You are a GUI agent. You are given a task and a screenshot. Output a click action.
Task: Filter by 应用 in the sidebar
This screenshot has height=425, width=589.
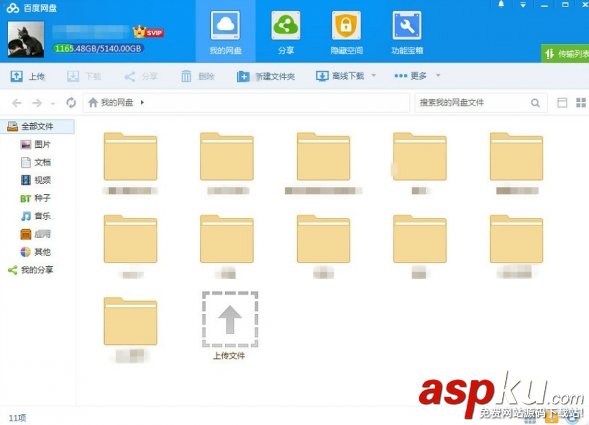tap(36, 234)
